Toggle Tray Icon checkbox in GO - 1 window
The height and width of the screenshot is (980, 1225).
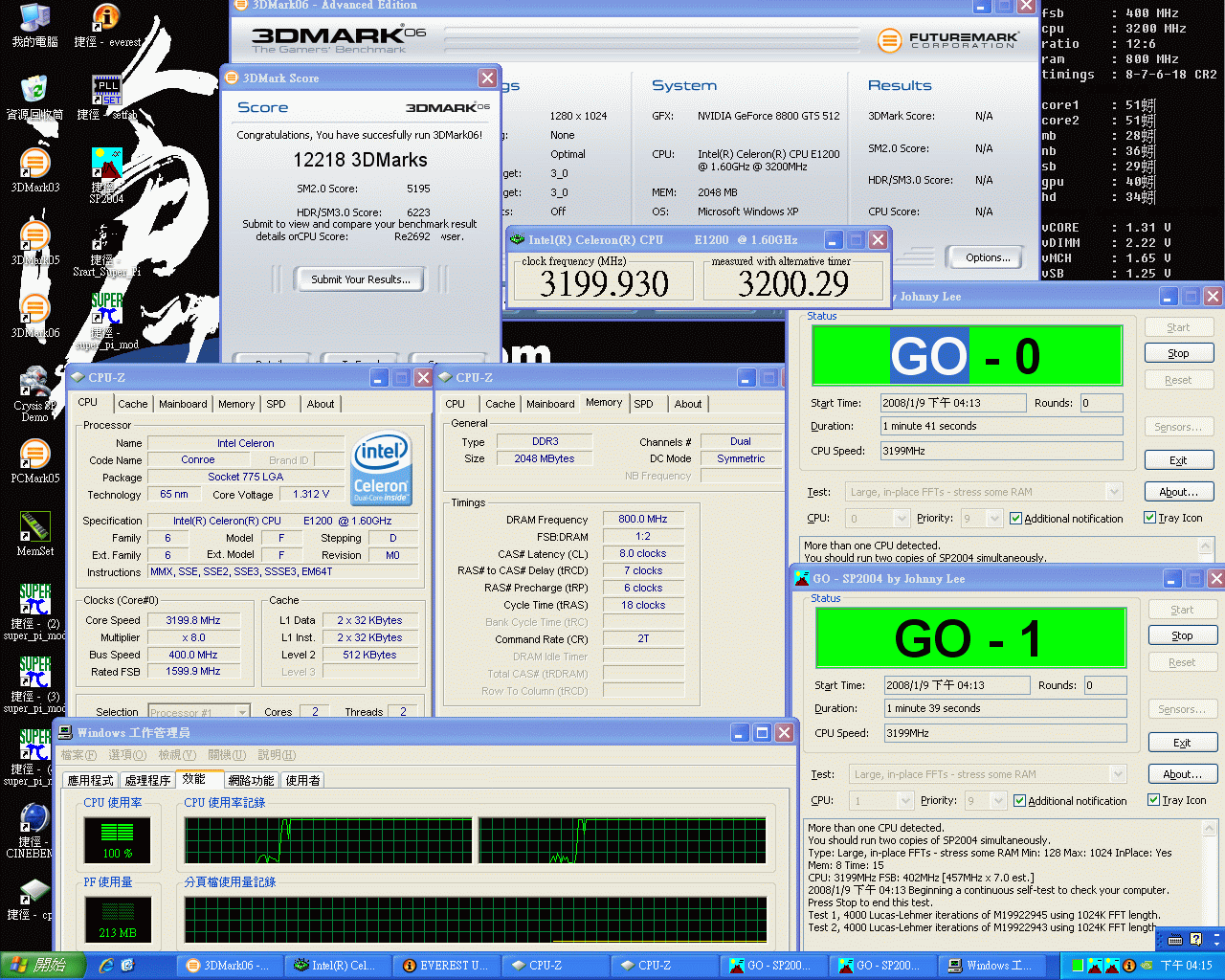(x=1176, y=800)
